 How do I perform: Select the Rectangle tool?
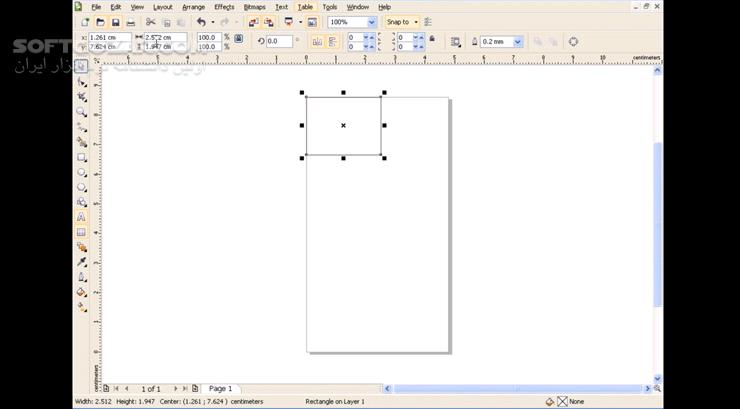[82, 158]
